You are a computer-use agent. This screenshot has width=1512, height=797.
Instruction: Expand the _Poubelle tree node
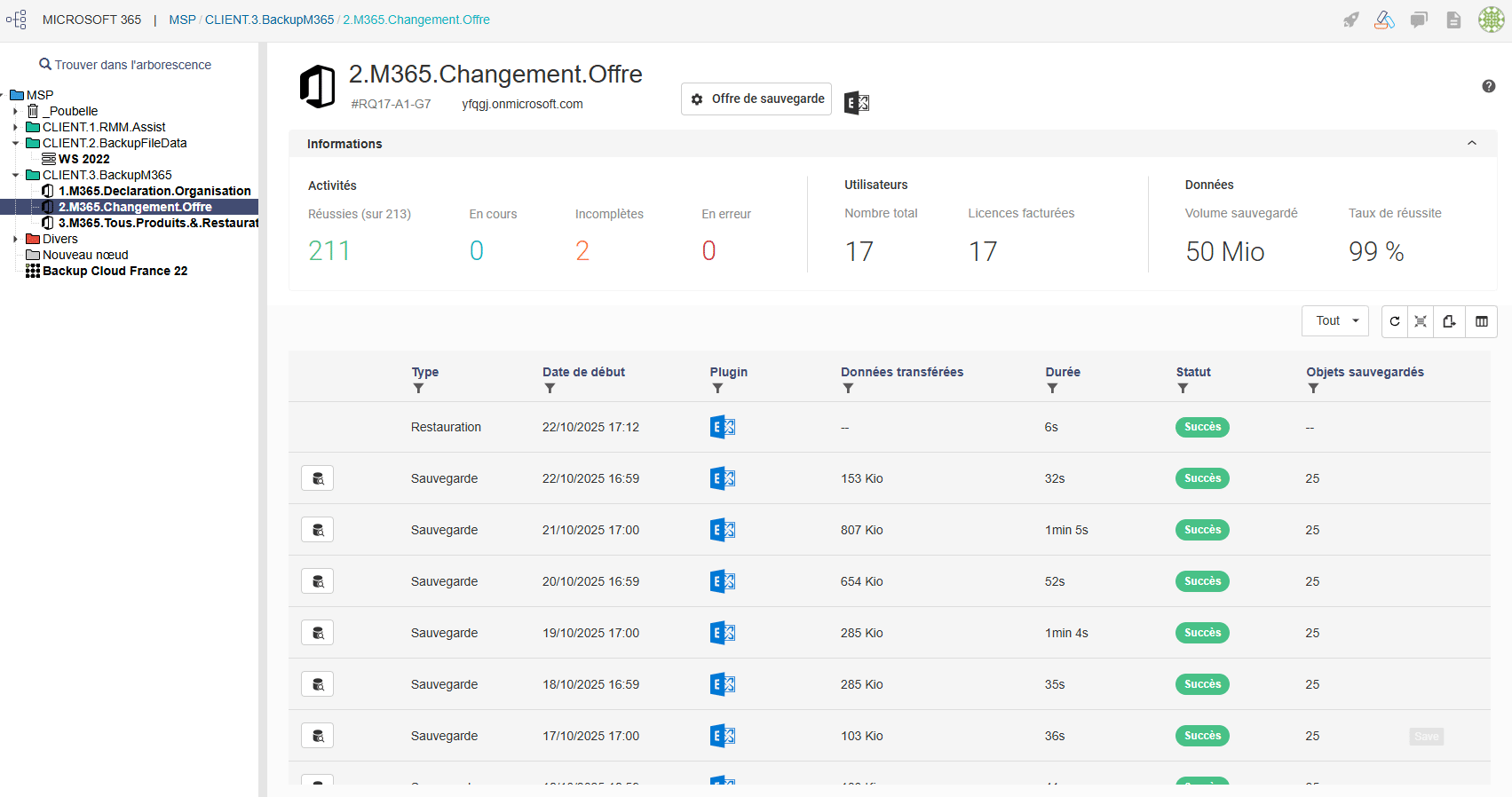(x=15, y=111)
